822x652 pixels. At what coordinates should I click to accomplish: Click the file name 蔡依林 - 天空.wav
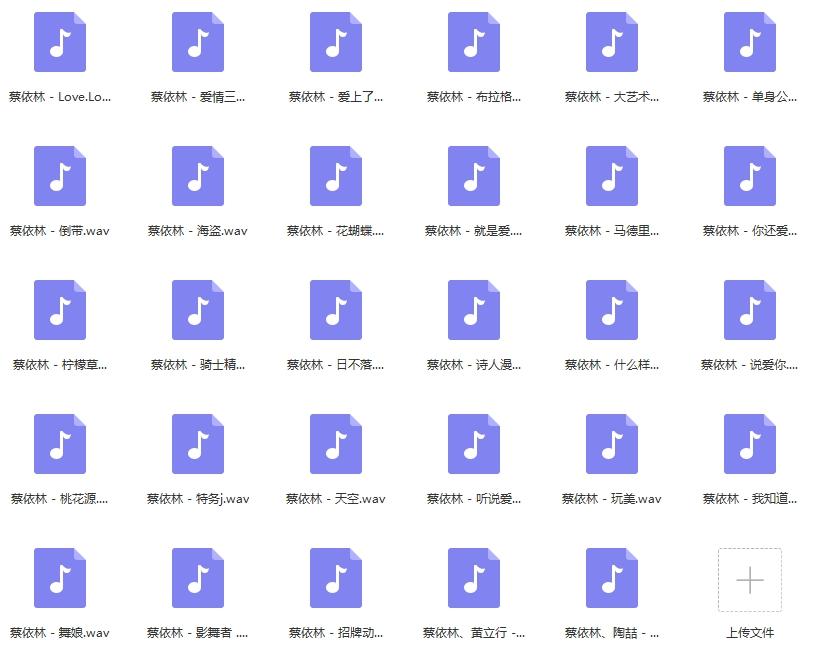[336, 499]
